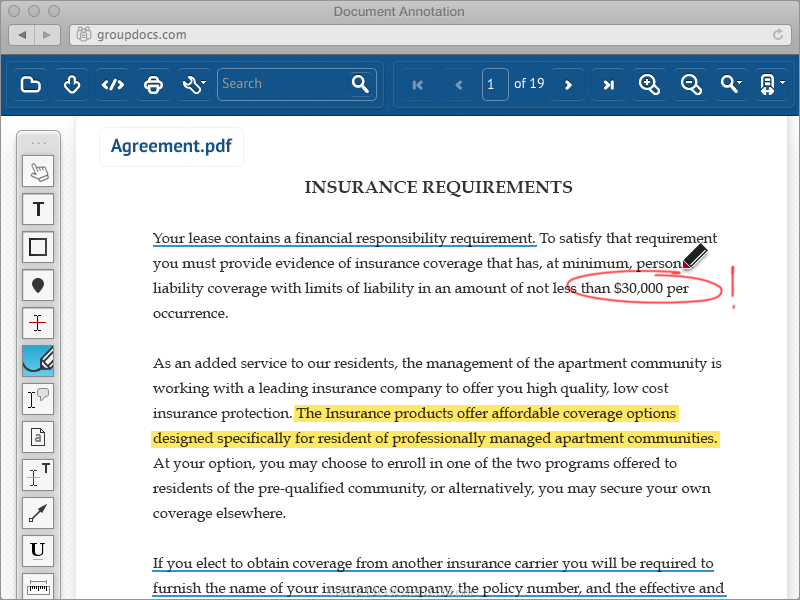The image size is (800, 600).
Task: Download the document using the download icon
Action: tap(71, 84)
